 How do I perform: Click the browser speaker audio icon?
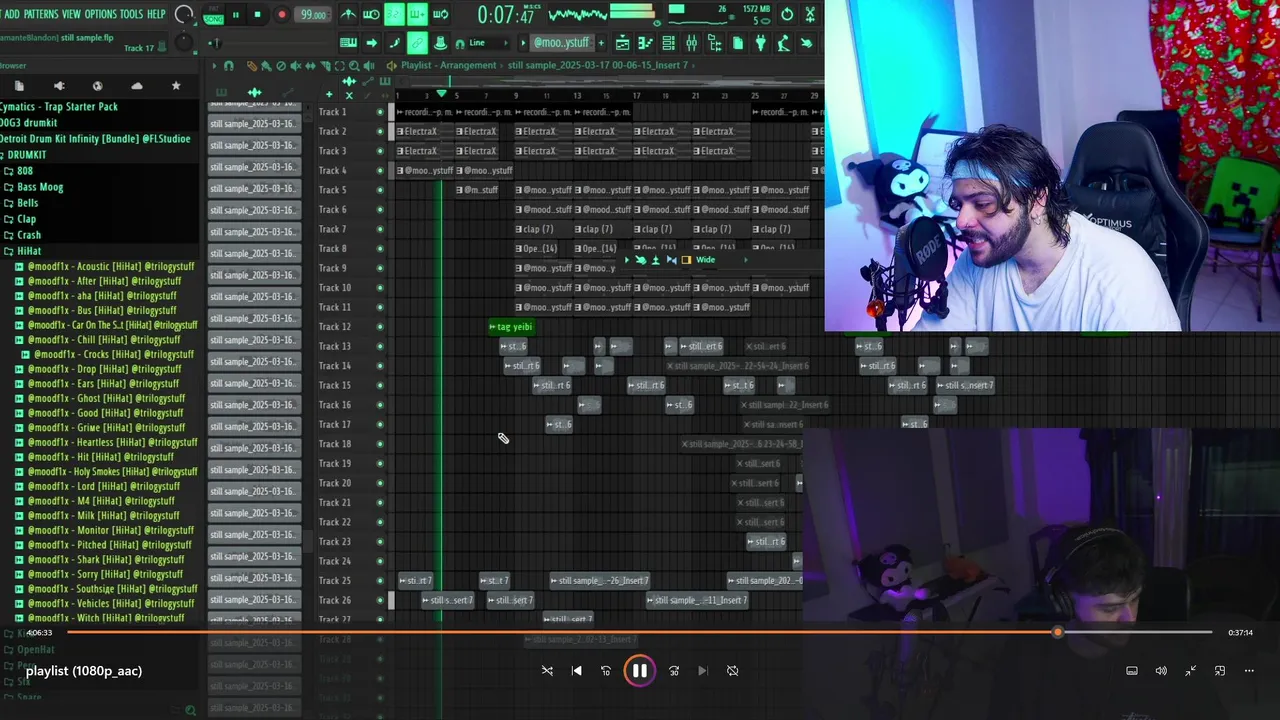coord(58,86)
